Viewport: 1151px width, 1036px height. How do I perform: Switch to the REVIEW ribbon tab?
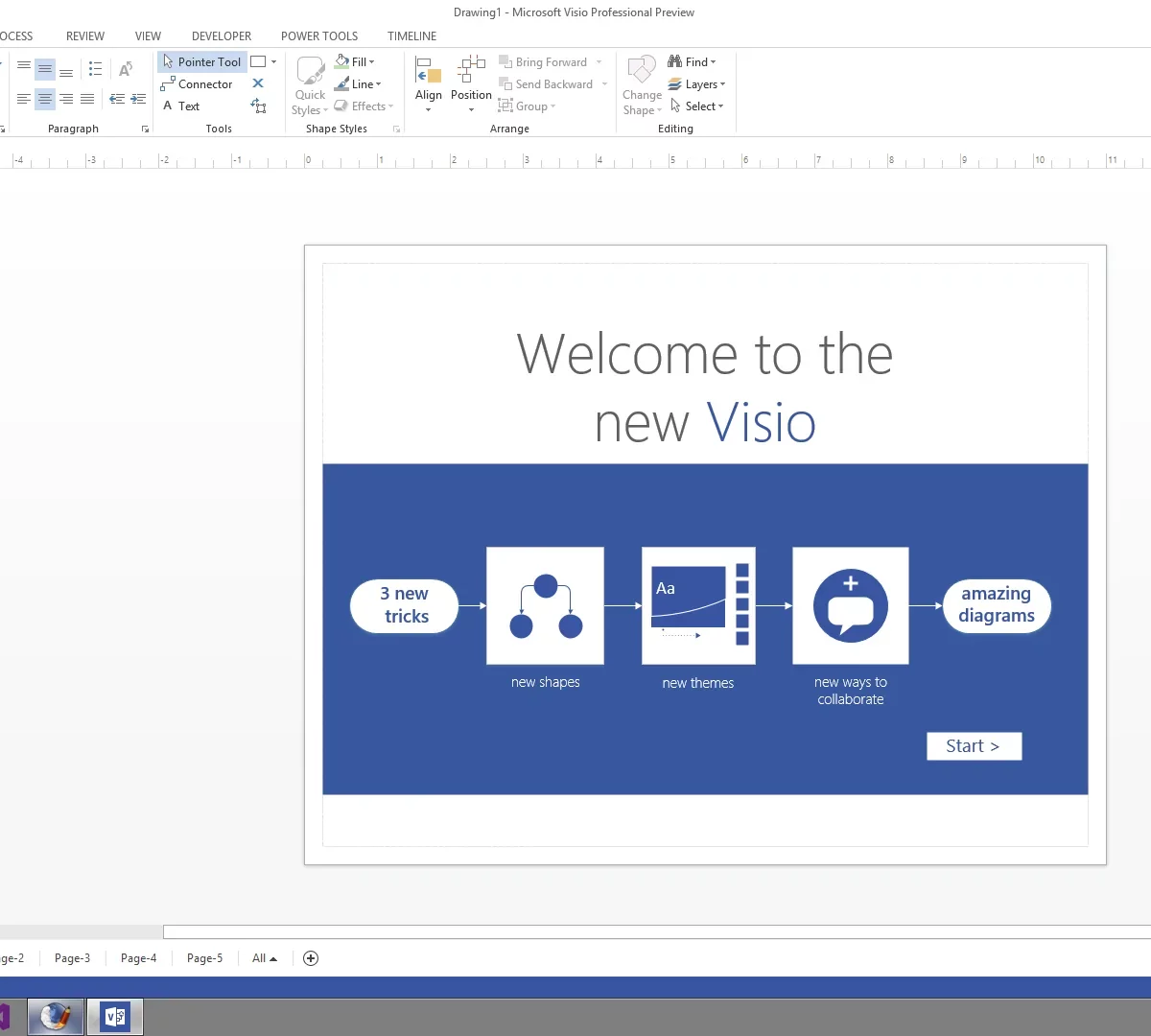click(85, 36)
